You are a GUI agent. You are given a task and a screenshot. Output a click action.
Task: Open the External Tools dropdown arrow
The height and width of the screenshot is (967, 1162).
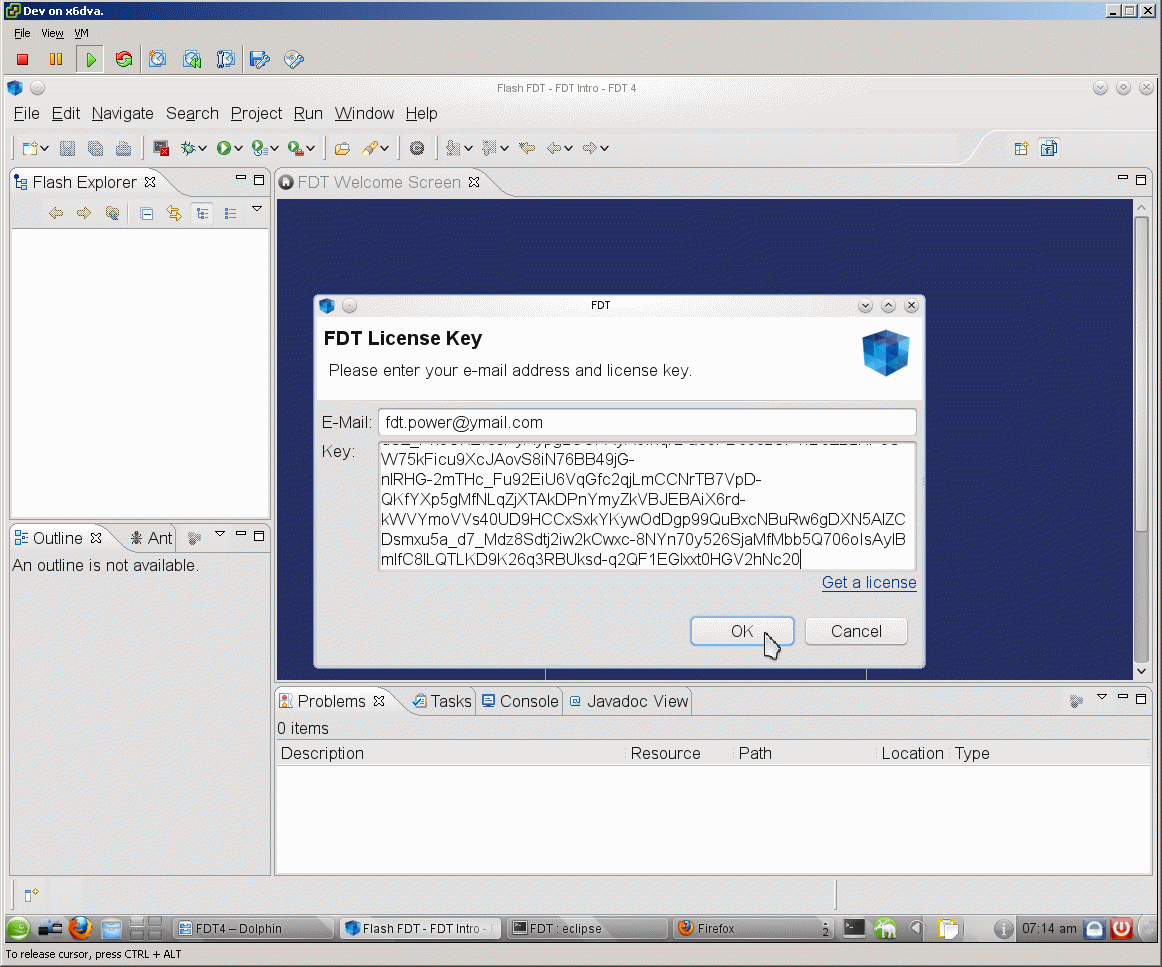click(x=311, y=148)
